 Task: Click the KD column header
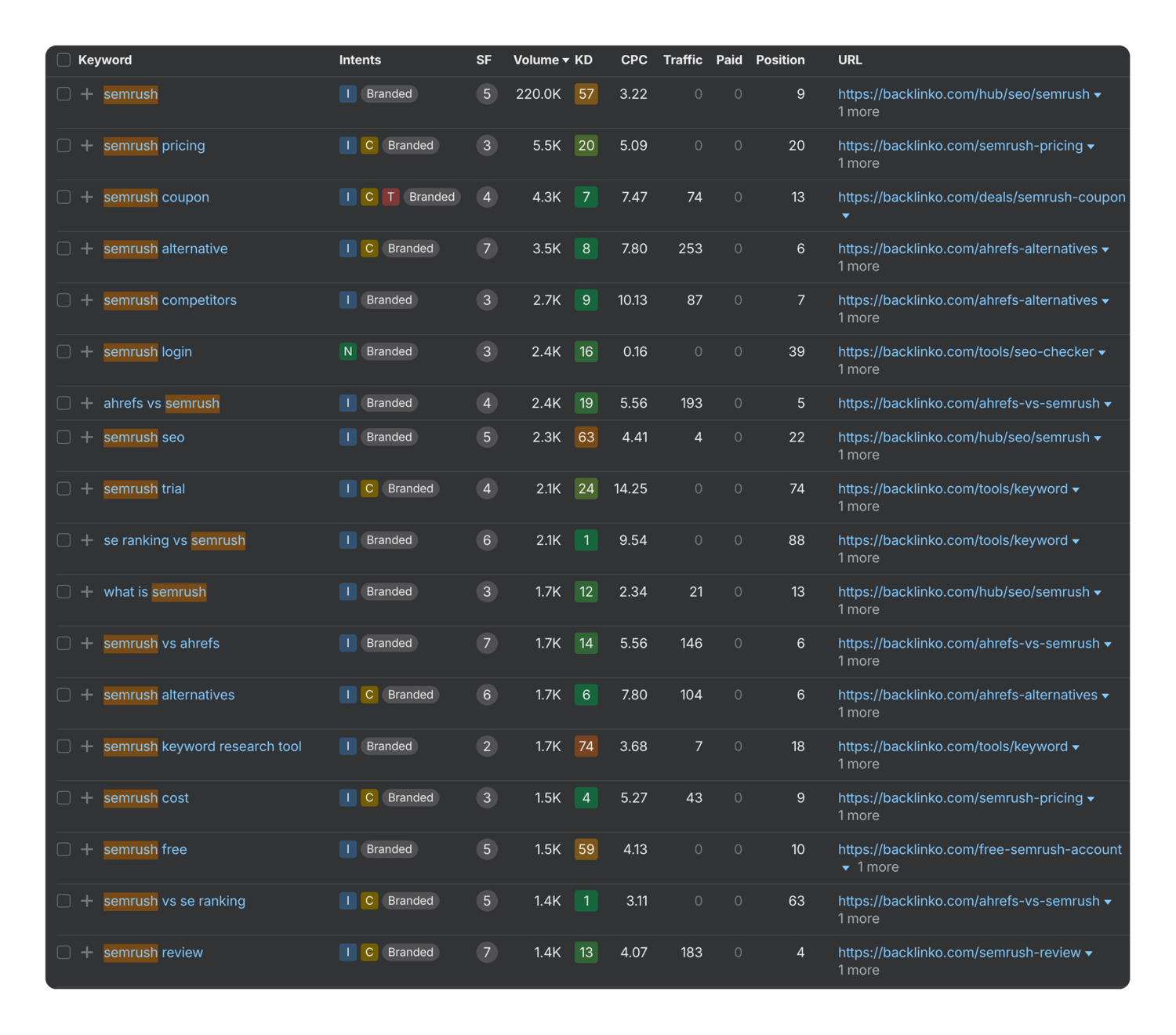[583, 60]
